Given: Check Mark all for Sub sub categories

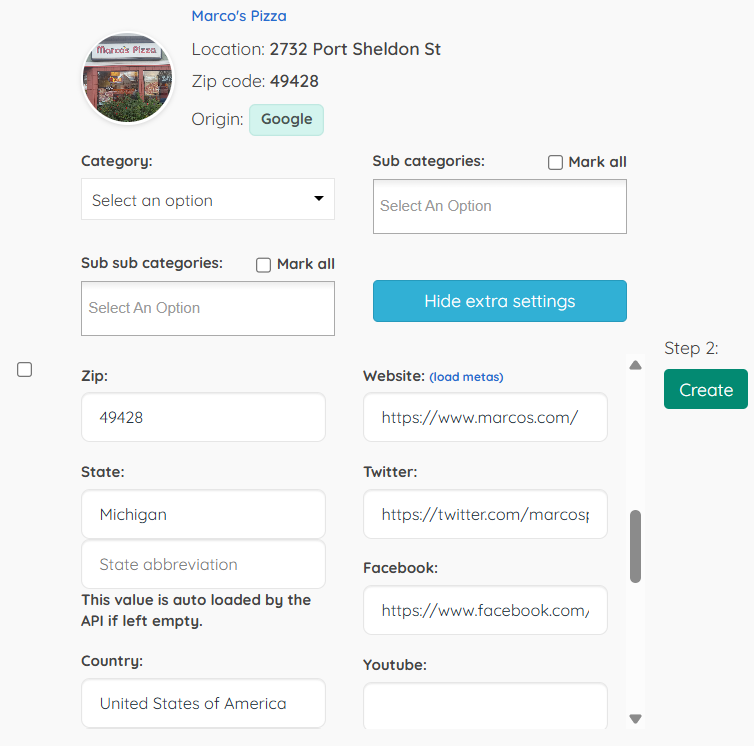Looking at the screenshot, I should coord(264,265).
